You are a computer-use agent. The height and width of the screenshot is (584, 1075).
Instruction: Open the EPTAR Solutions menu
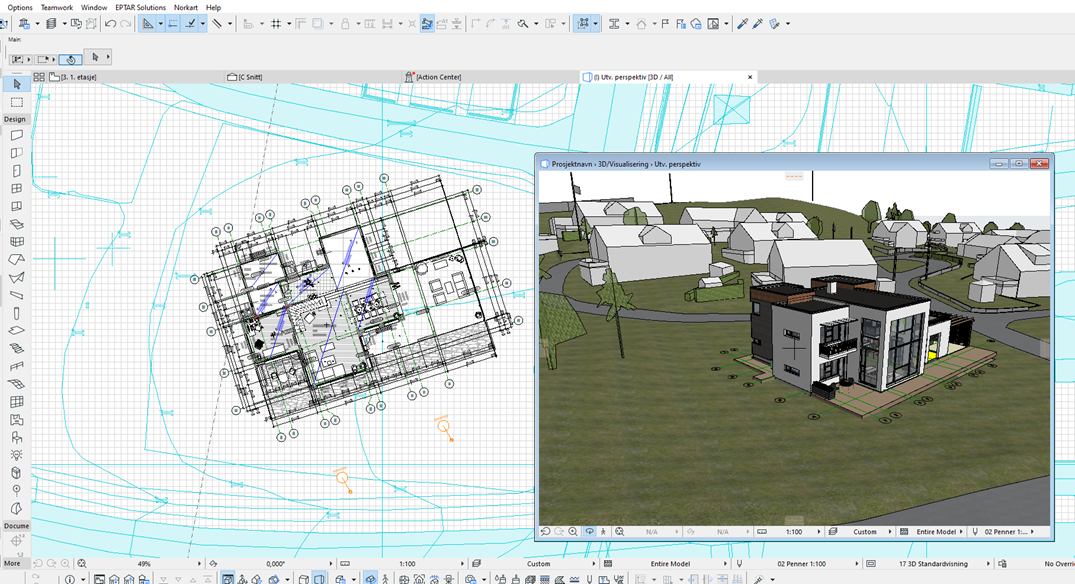(141, 8)
